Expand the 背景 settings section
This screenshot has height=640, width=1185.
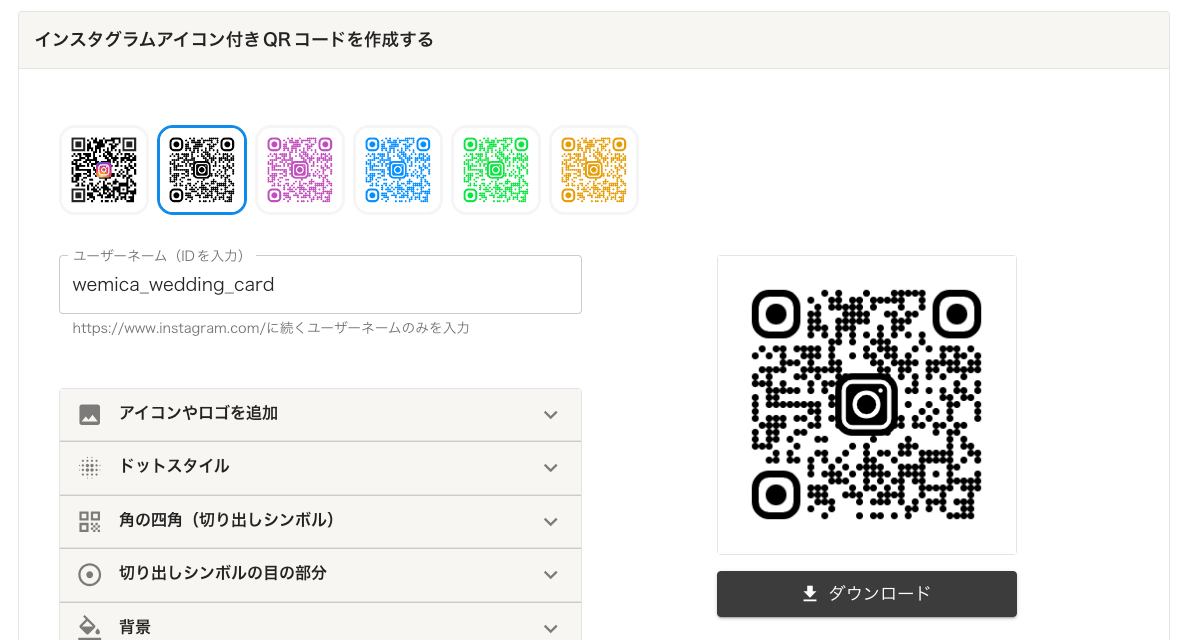(x=320, y=627)
